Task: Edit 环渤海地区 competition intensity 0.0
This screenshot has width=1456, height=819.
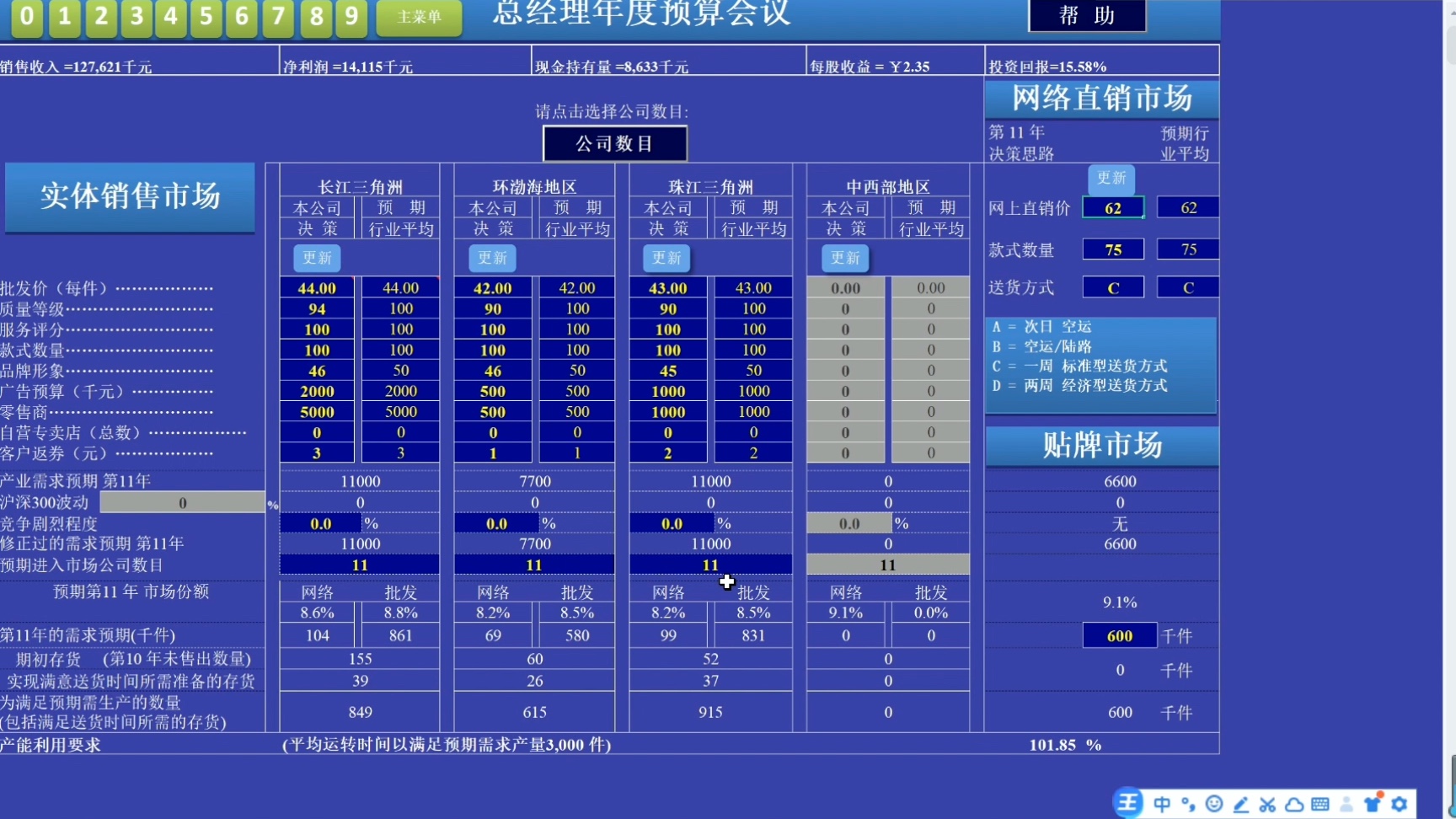Action: click(496, 524)
